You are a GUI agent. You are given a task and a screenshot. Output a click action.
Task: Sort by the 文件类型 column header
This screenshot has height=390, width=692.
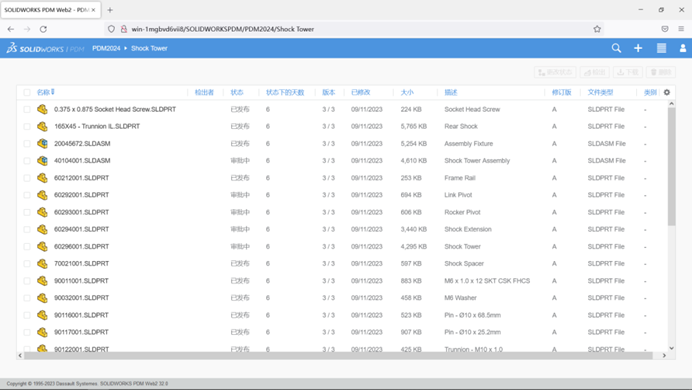tap(600, 92)
